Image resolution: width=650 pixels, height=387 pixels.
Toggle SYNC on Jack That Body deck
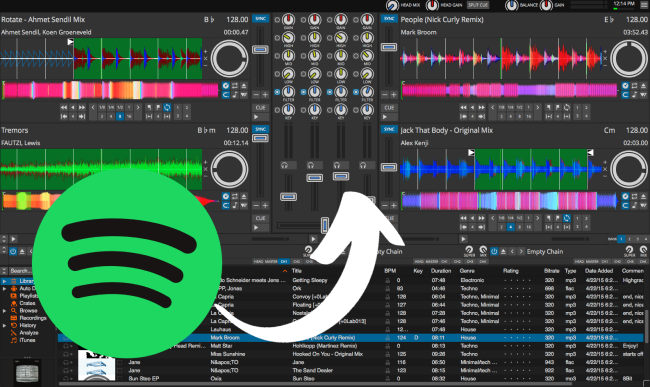[389, 129]
